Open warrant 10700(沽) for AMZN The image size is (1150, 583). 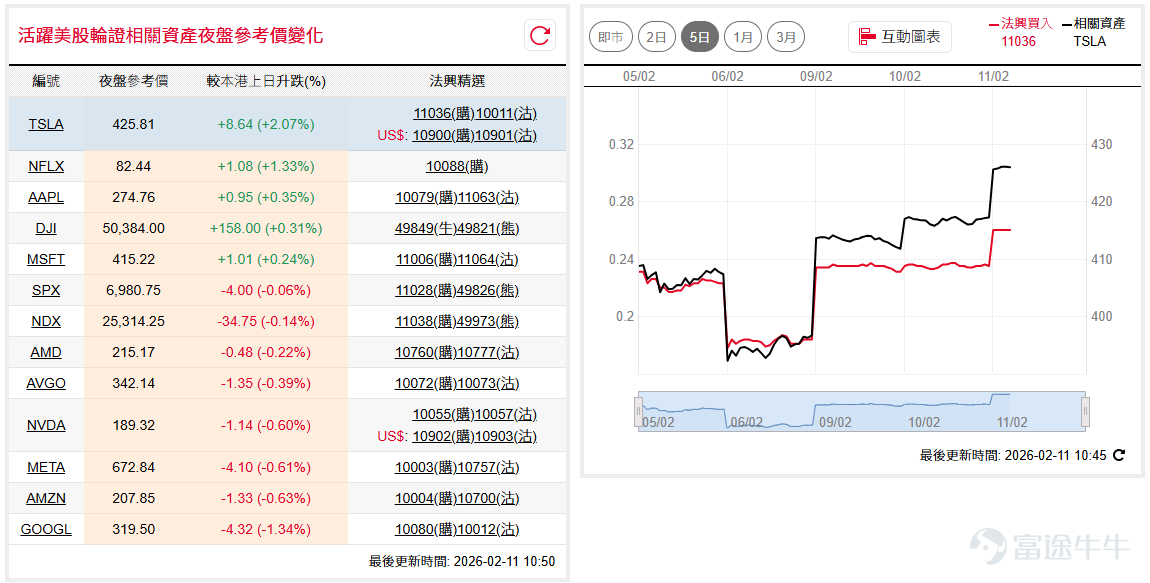click(488, 498)
